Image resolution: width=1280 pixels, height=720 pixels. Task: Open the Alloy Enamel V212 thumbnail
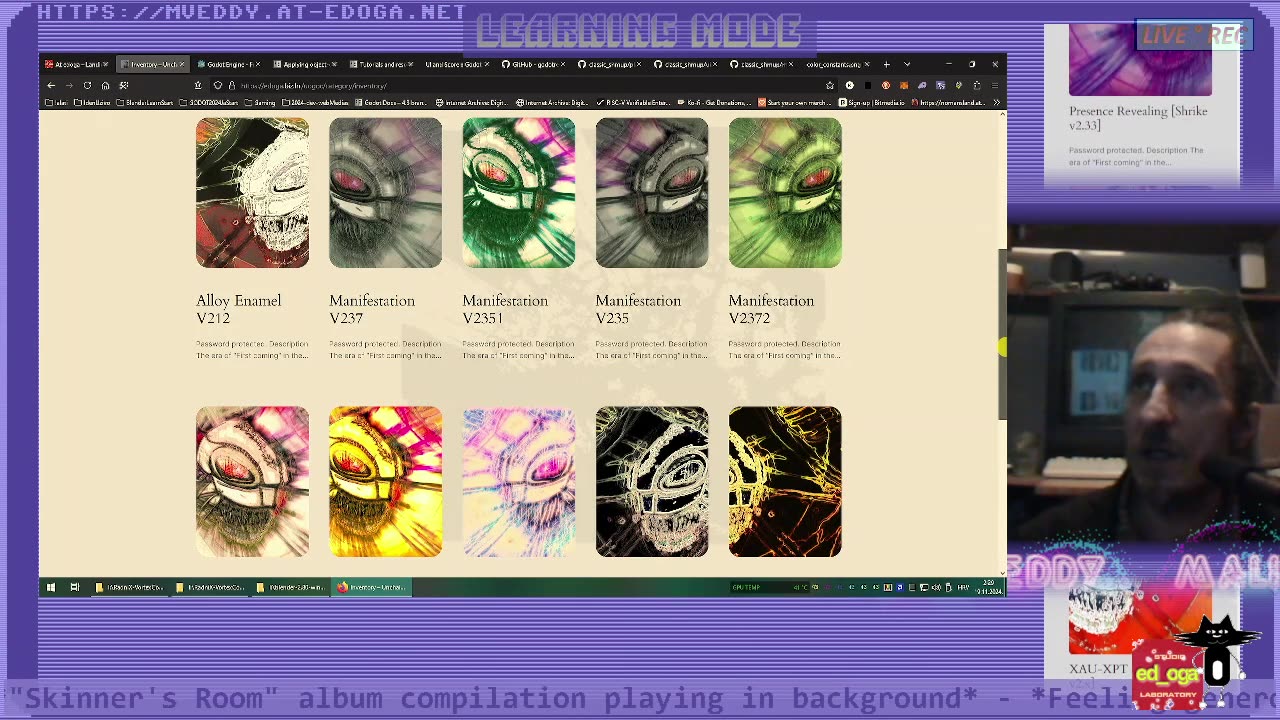point(252,193)
